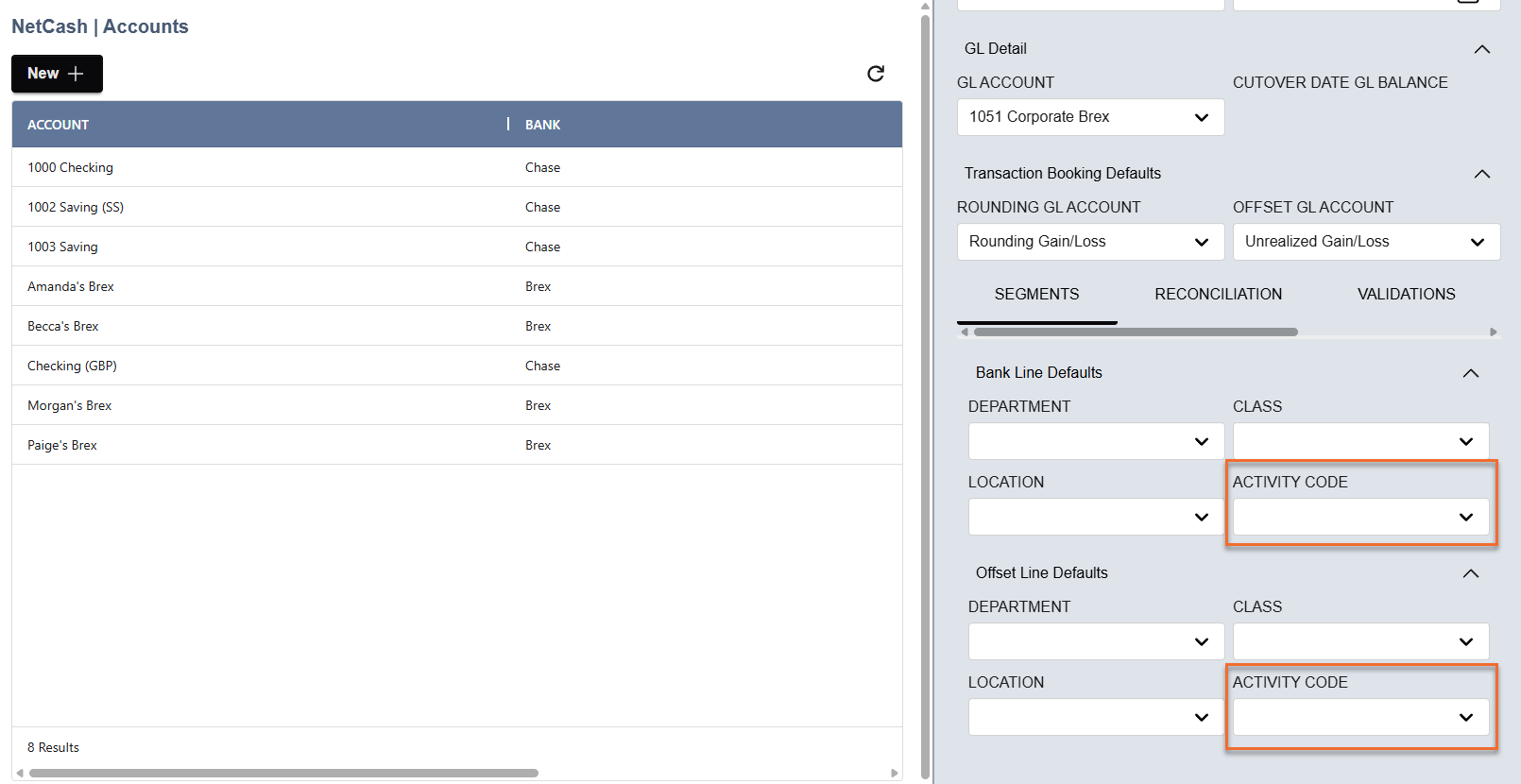
Task: Collapse the GL Detail section
Action: [1481, 49]
